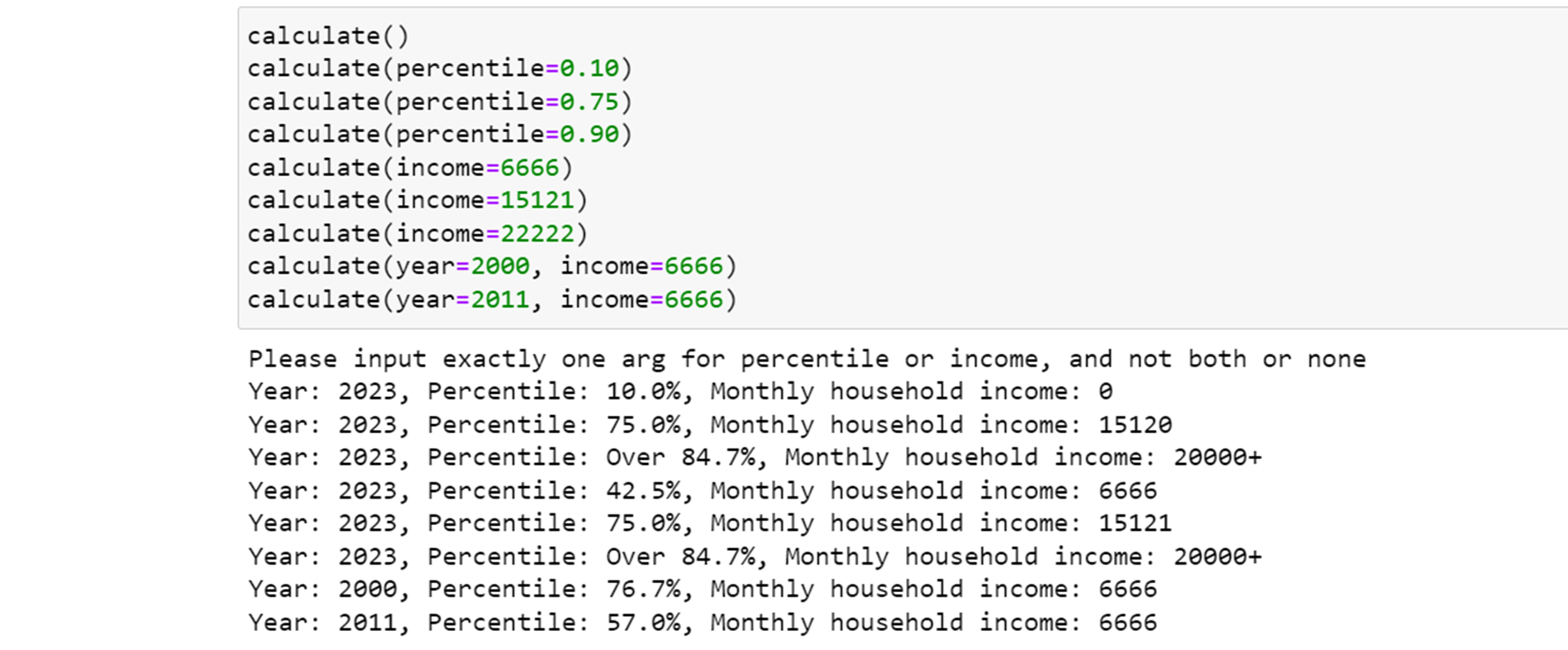This screenshot has height=650, width=1568.
Task: Click the output line showing Percentile 10.0%
Action: [x=679, y=392]
